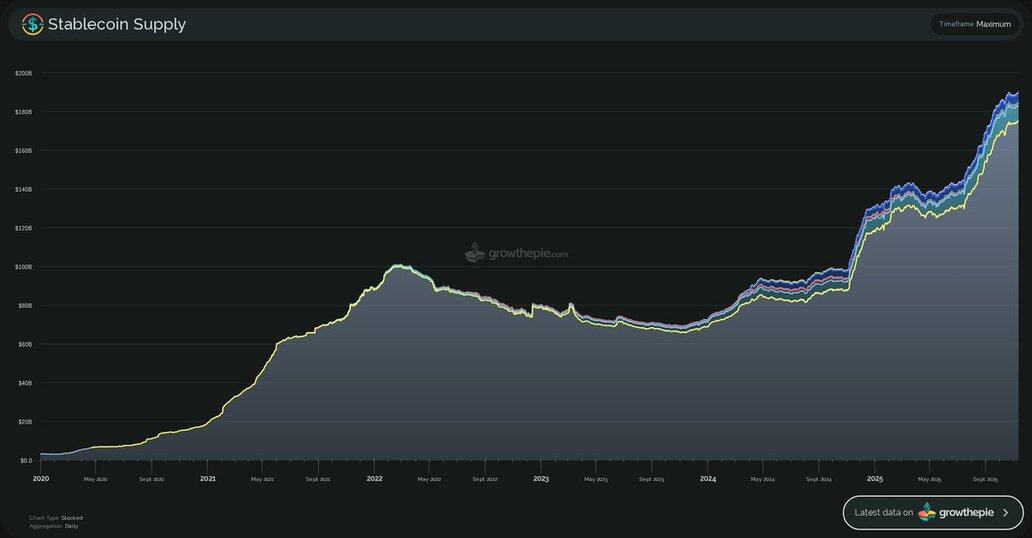Click the 2022 year label on the x-axis
Viewport: 1032px width, 538px height.
(374, 479)
